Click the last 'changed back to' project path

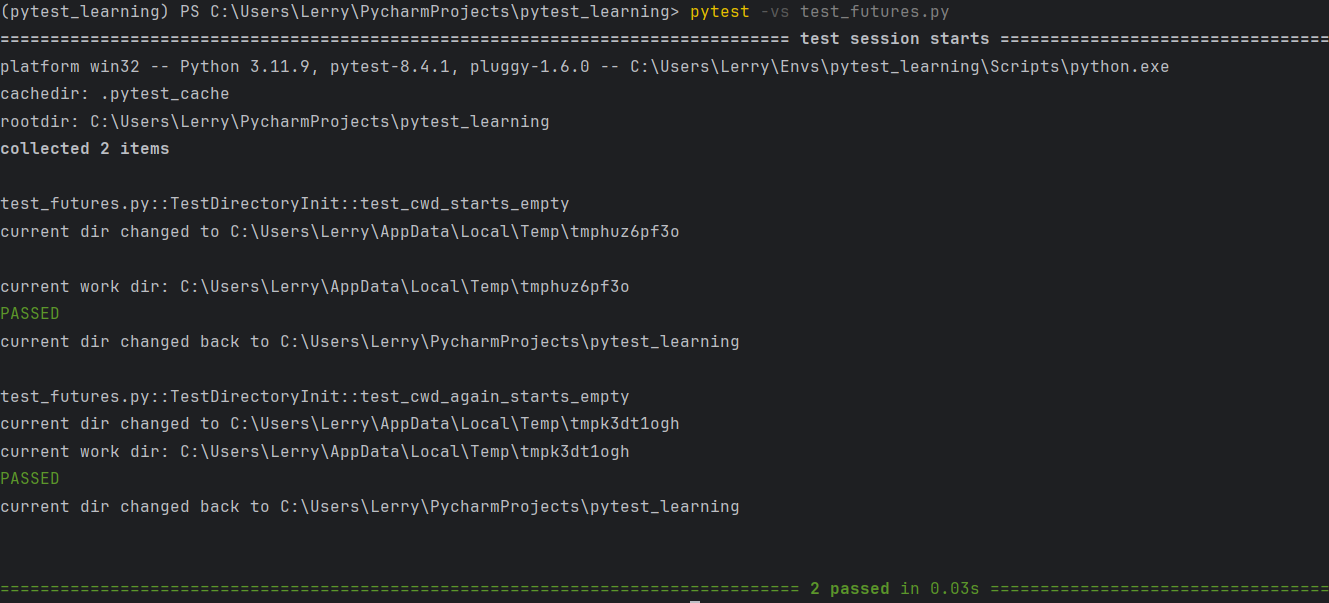tap(509, 507)
